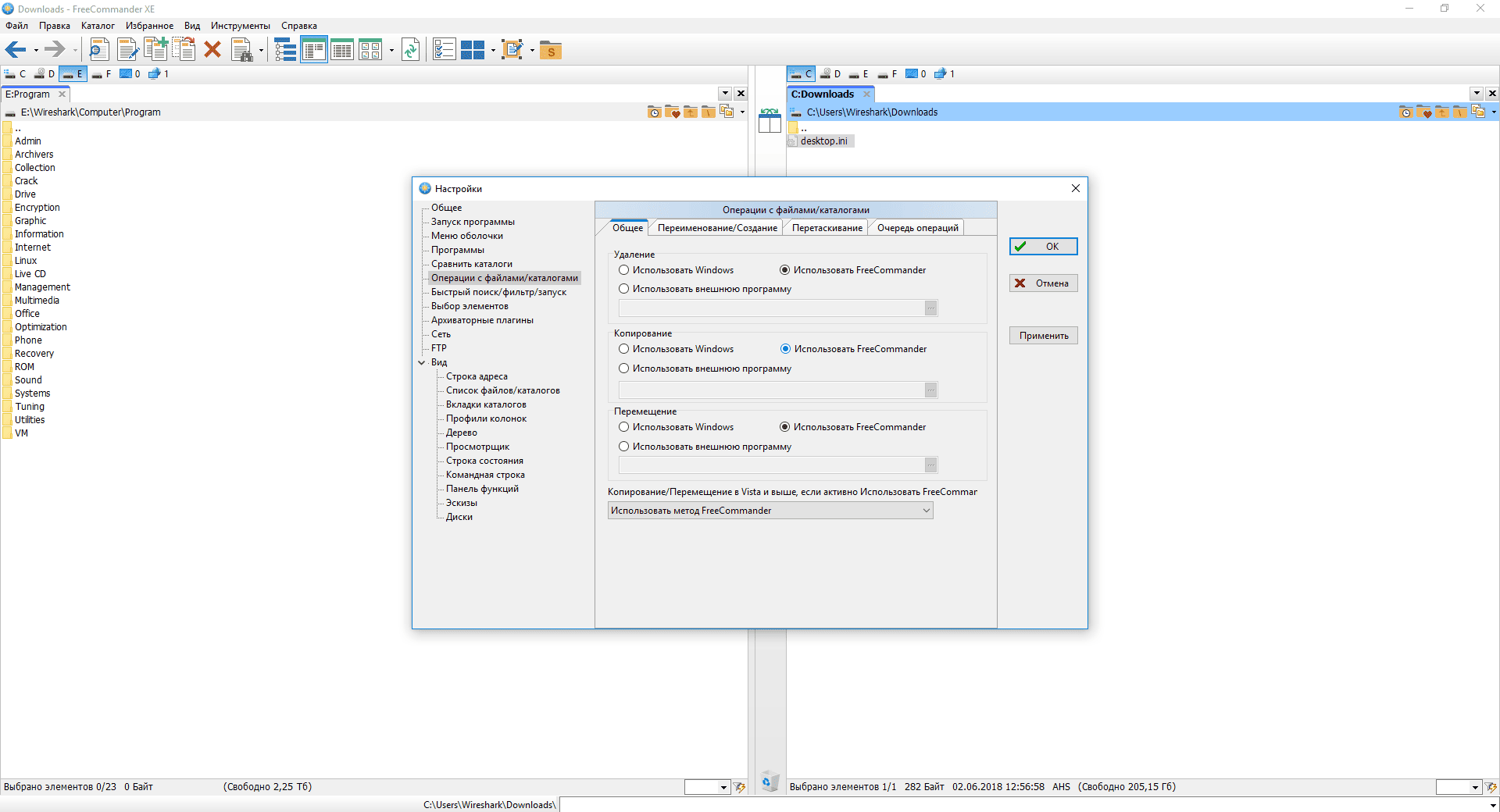Open back history dropdown arrow
Screen dimensions: 1500x812
click(x=36, y=51)
